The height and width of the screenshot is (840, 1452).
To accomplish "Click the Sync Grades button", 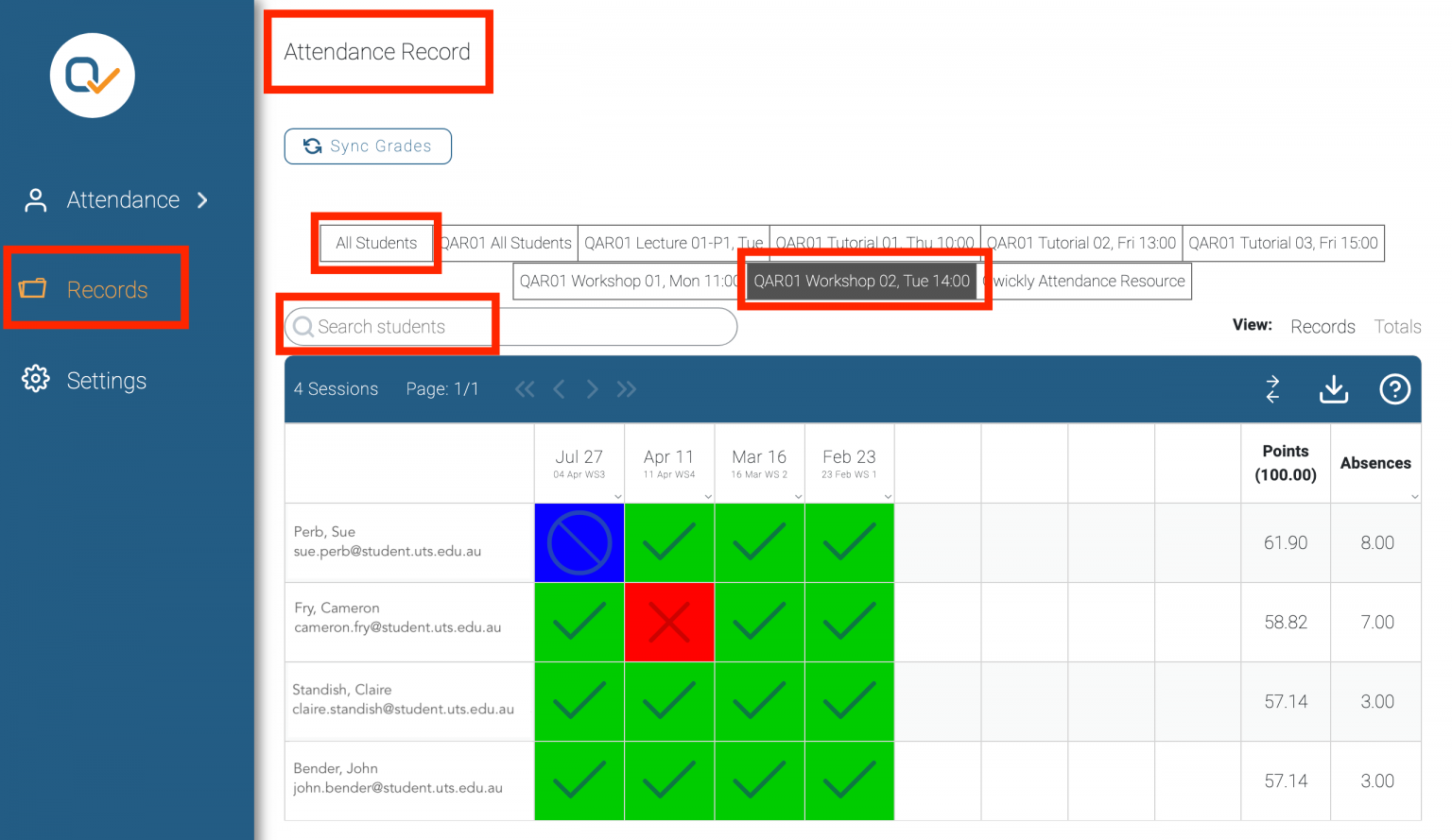I will point(368,146).
